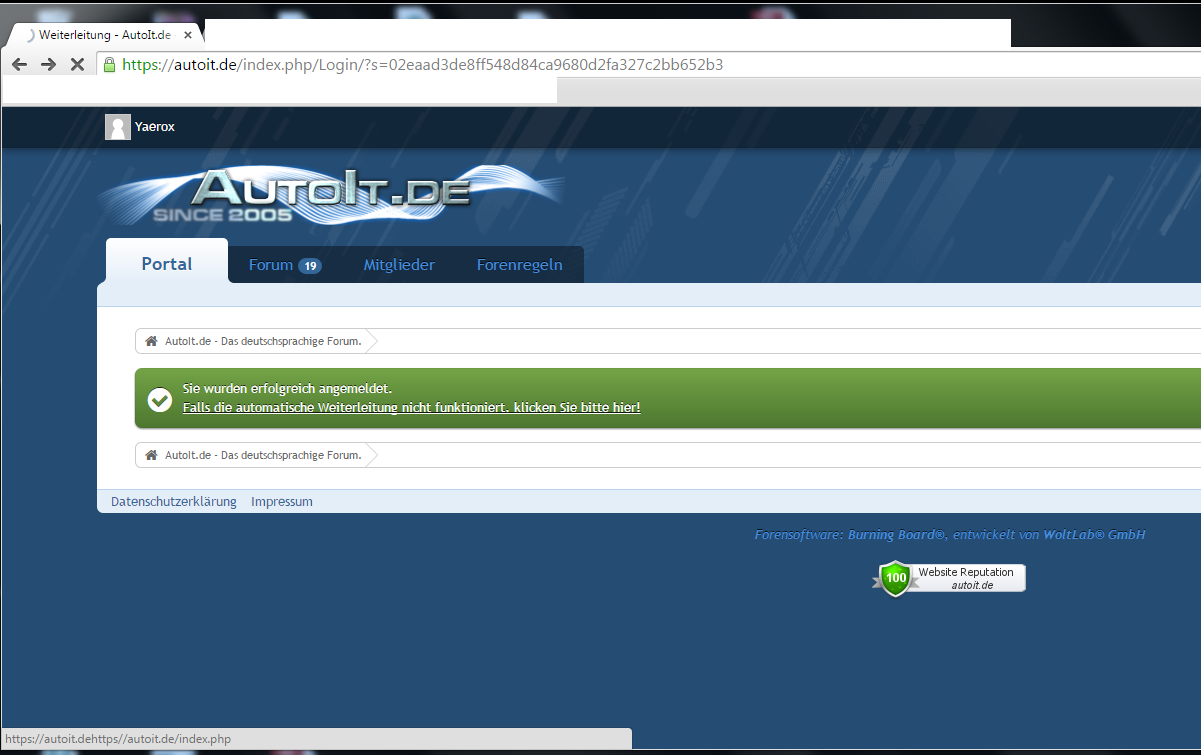This screenshot has height=755, width=1201.
Task: Click the browser back arrow button
Action: (19, 65)
